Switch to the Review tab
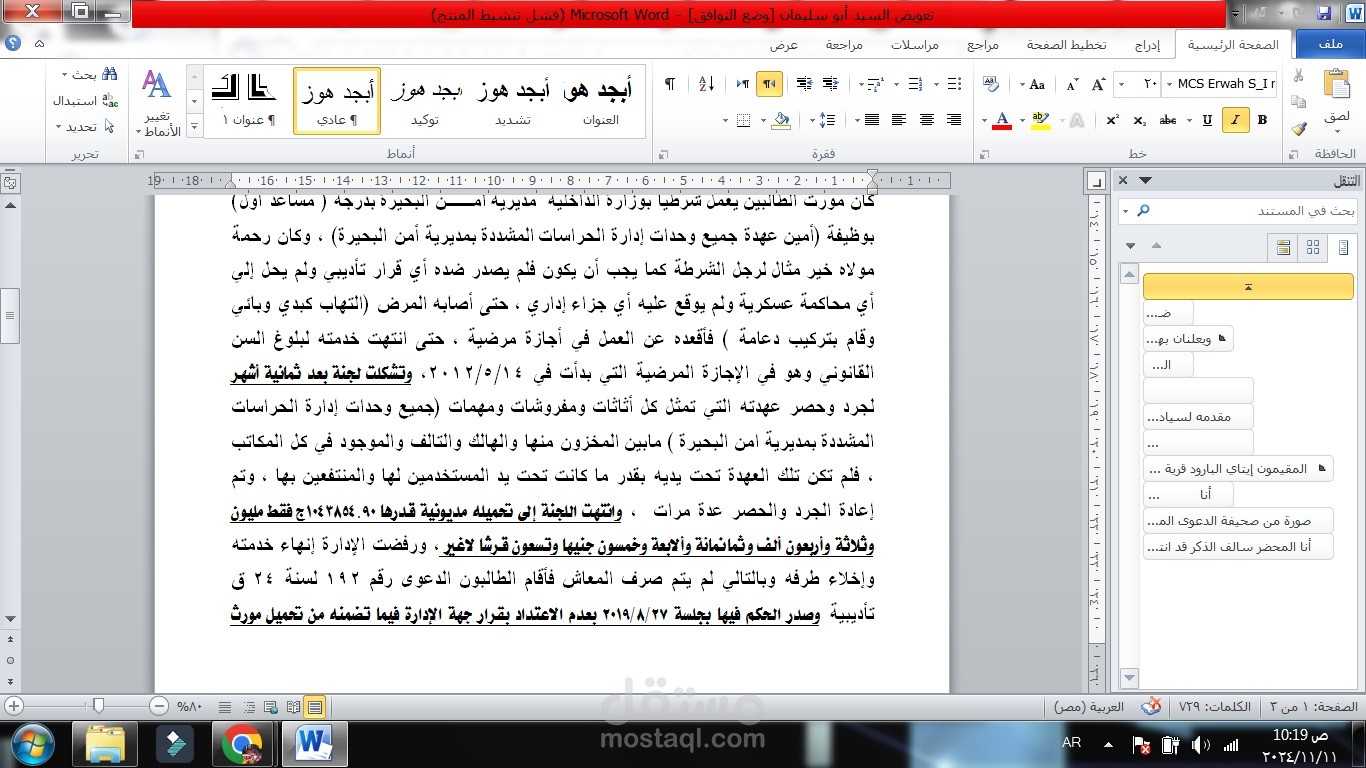 844,45
